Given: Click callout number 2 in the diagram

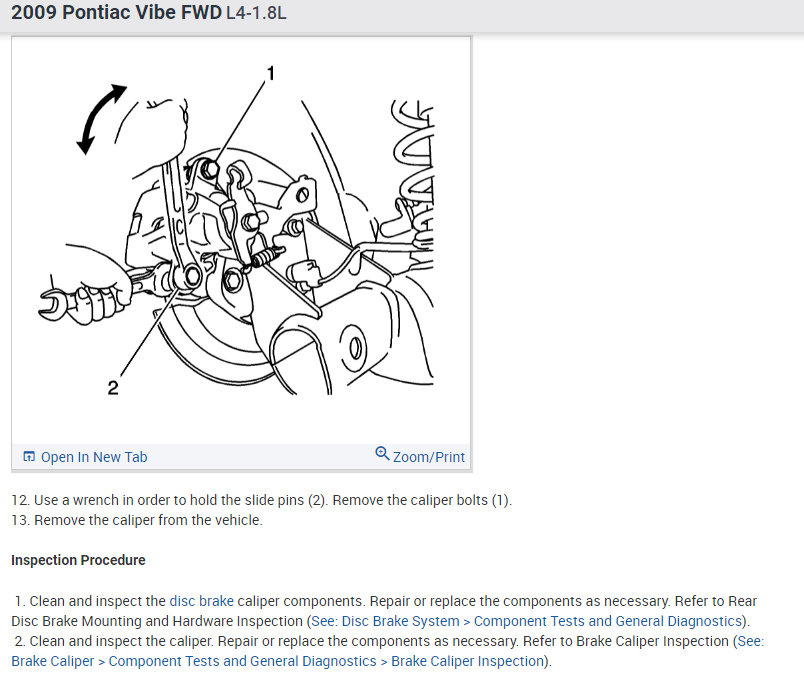Looking at the screenshot, I should pos(113,387).
